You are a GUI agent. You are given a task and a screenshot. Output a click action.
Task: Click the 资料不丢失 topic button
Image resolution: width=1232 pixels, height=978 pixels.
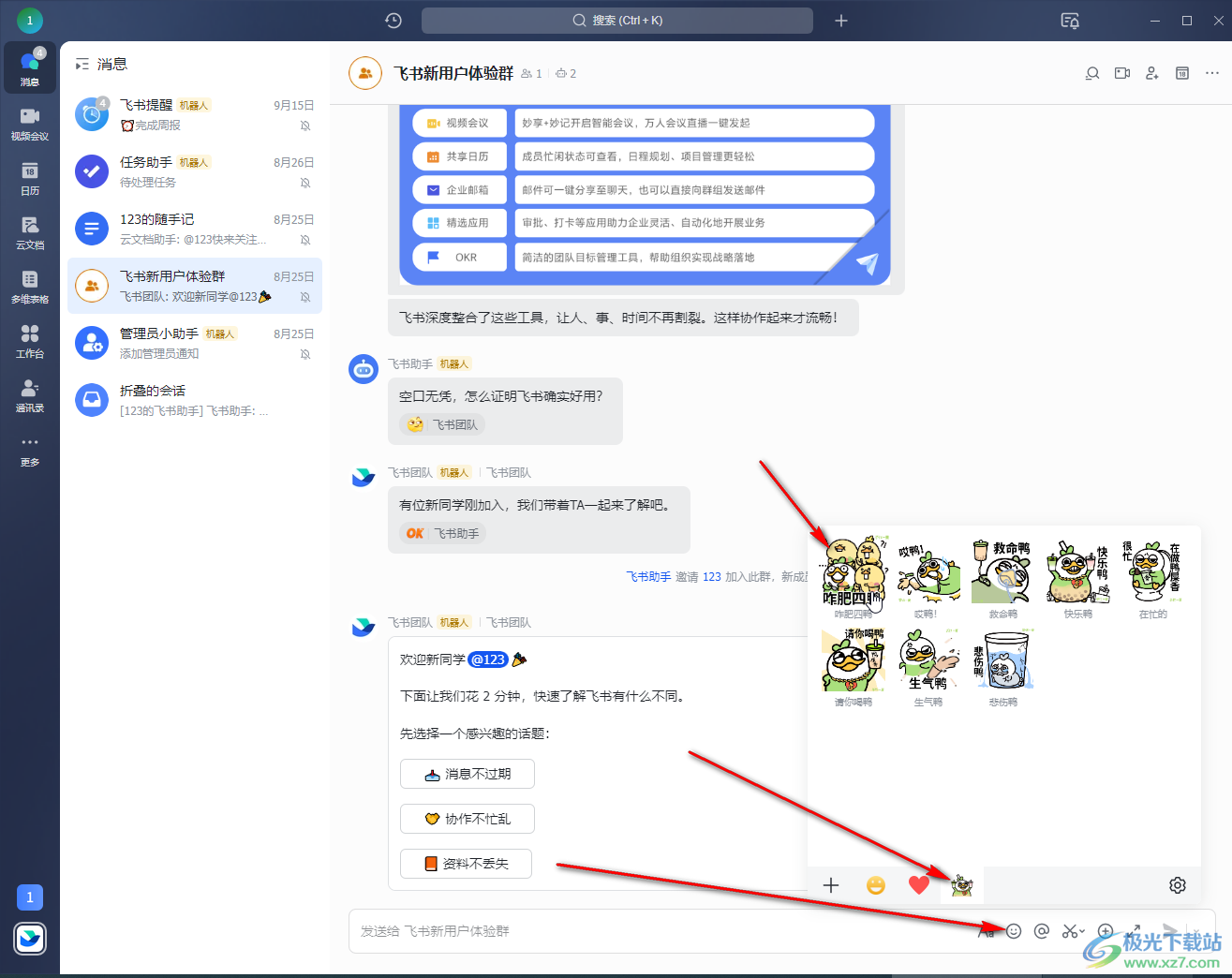[466, 864]
